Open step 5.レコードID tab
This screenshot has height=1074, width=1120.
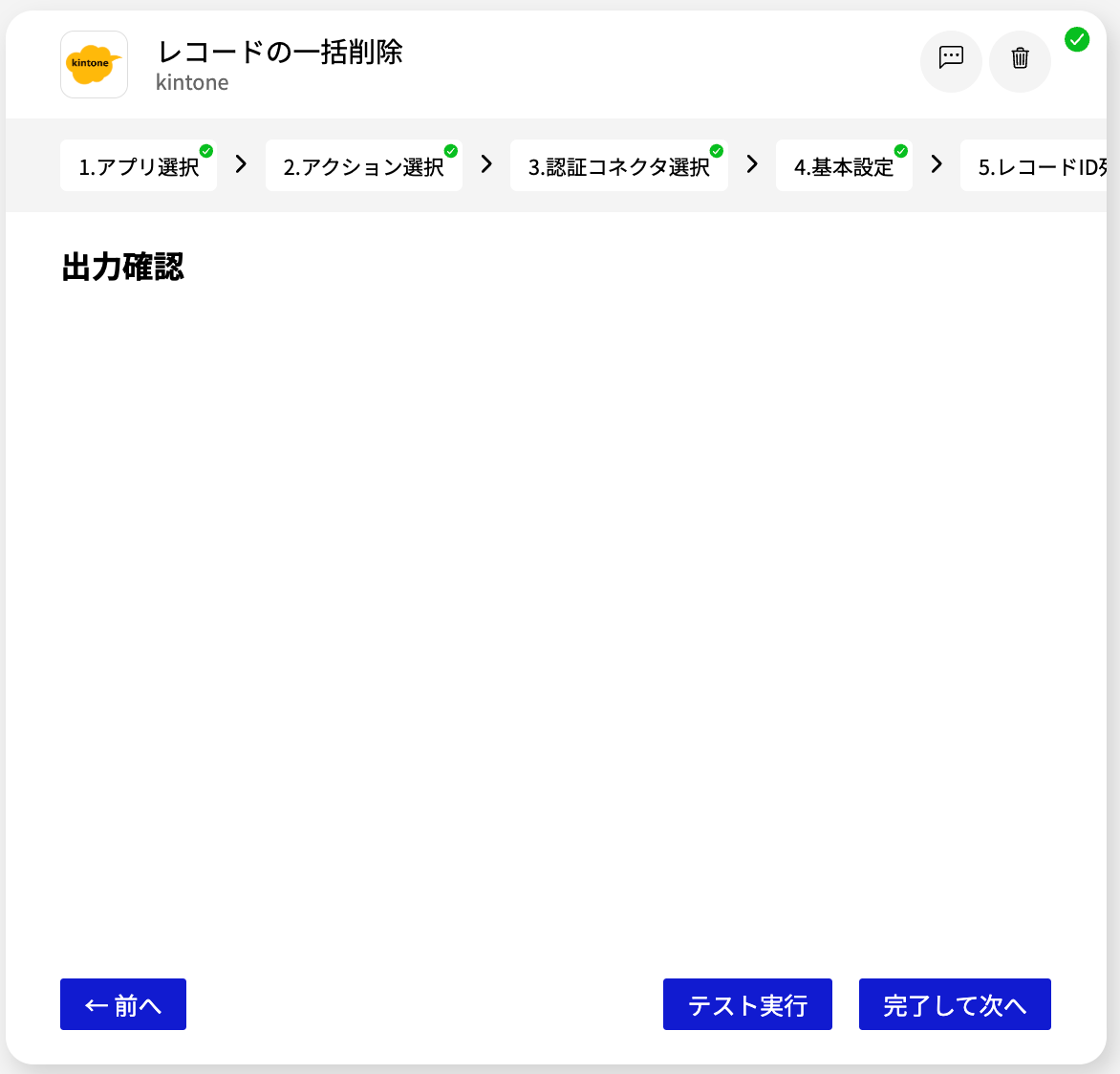click(1036, 165)
